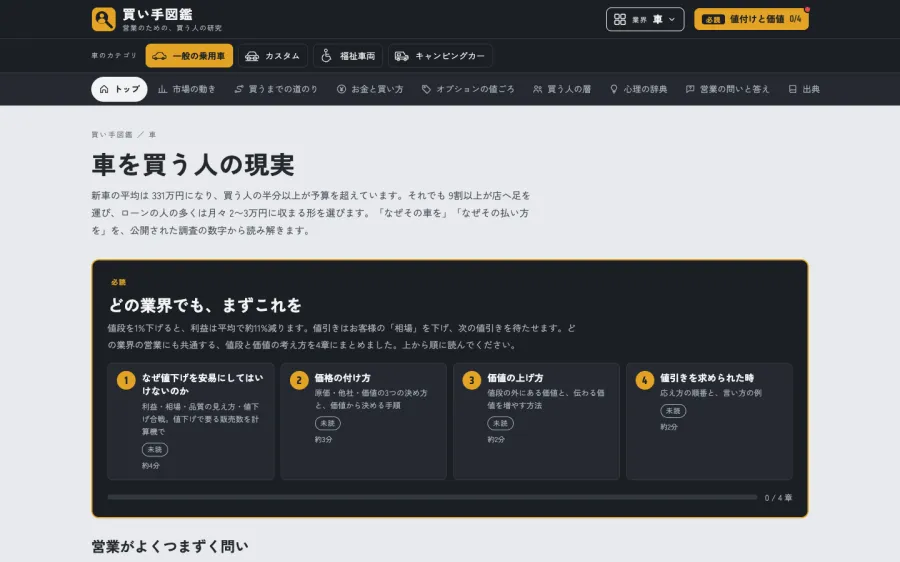Image resolution: width=900 pixels, height=562 pixels.
Task: Click the chat icon for 営業の問いと答え
Action: [x=690, y=89]
